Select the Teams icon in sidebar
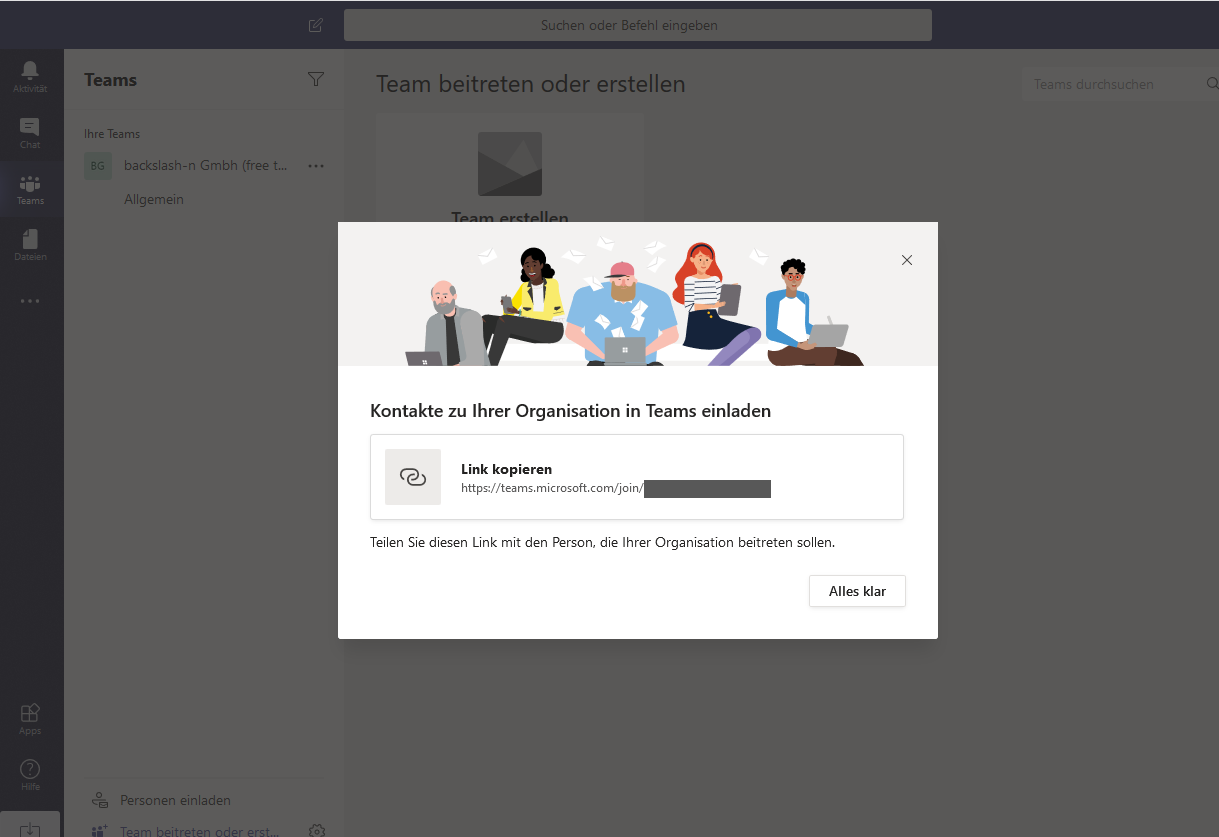The width and height of the screenshot is (1219, 837). (30, 188)
